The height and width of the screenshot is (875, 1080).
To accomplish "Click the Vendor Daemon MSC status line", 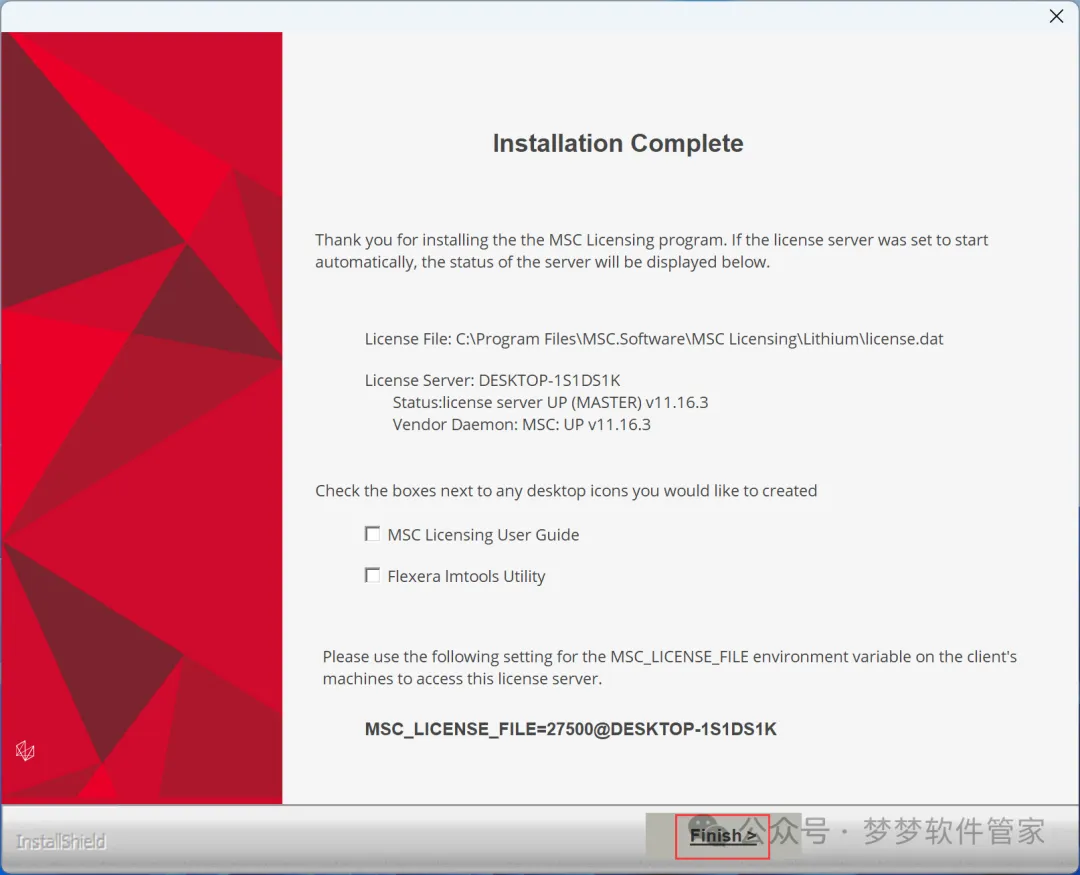I will tap(521, 424).
